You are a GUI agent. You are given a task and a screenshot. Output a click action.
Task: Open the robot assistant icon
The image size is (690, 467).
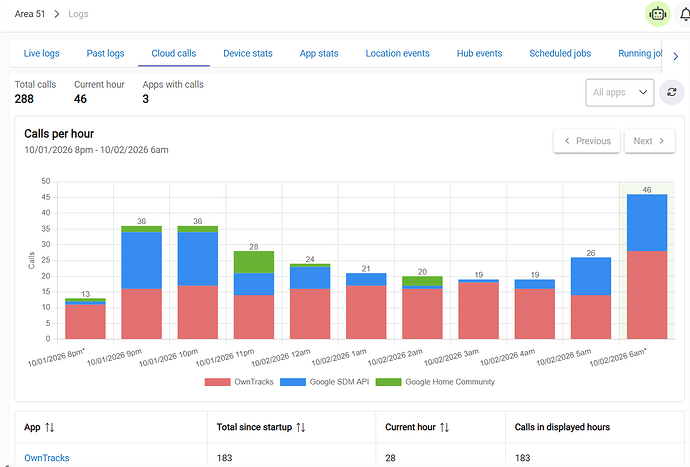(657, 14)
